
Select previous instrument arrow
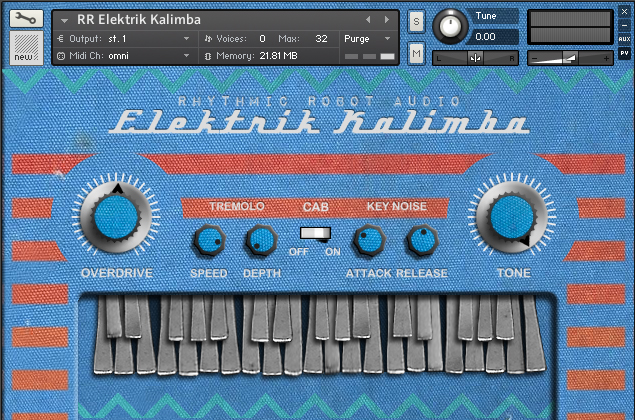[368, 19]
